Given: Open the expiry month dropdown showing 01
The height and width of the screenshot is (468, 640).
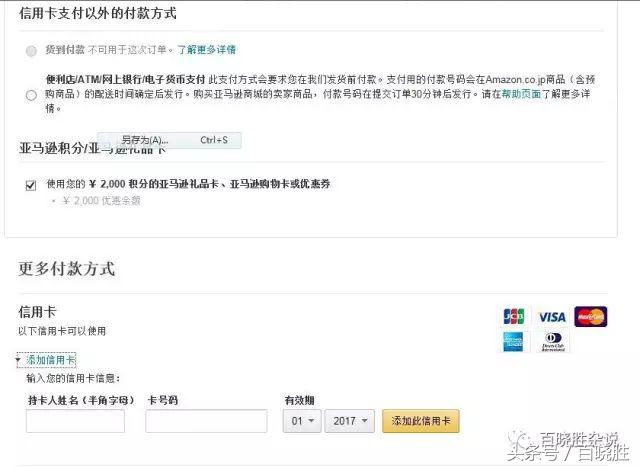Looking at the screenshot, I should click(x=301, y=421).
